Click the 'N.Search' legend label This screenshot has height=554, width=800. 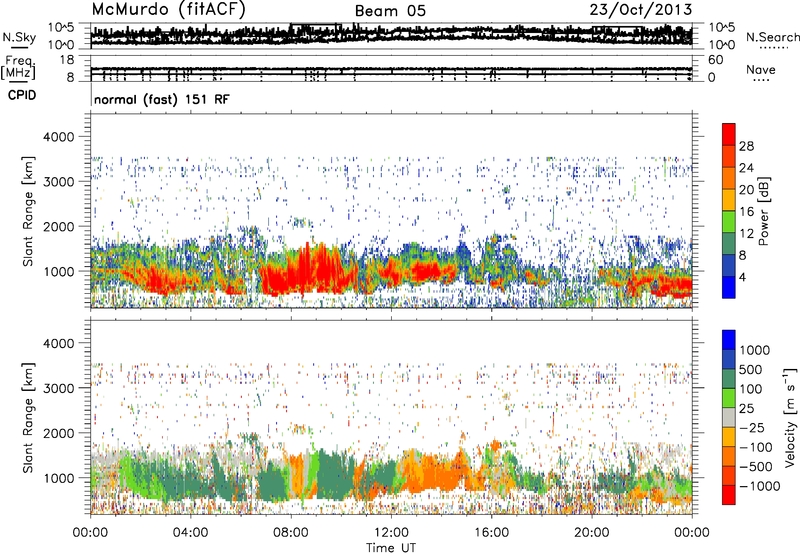point(772,37)
